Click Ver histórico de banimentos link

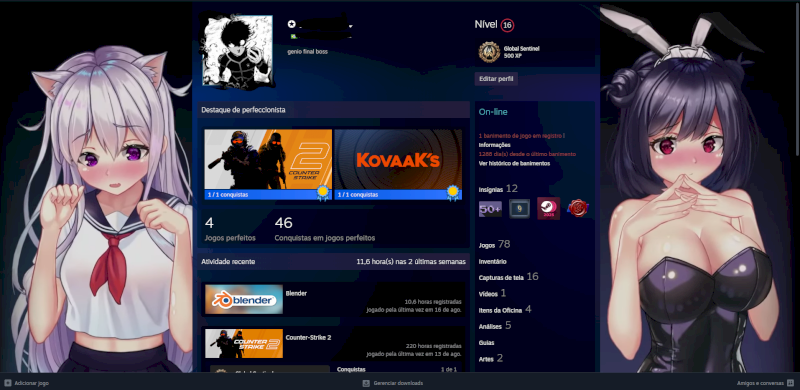(x=514, y=163)
